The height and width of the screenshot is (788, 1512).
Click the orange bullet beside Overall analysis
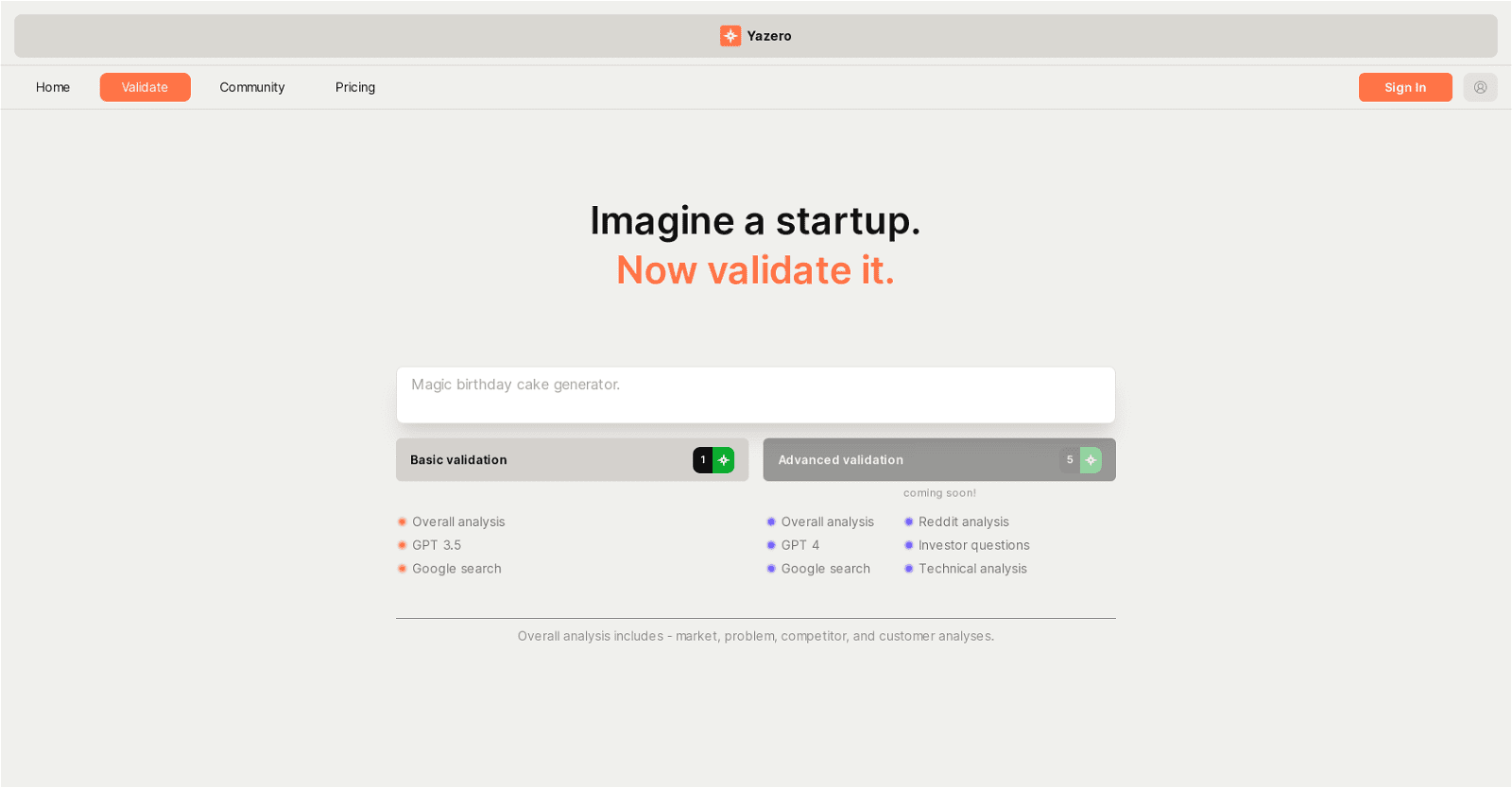pyautogui.click(x=402, y=521)
